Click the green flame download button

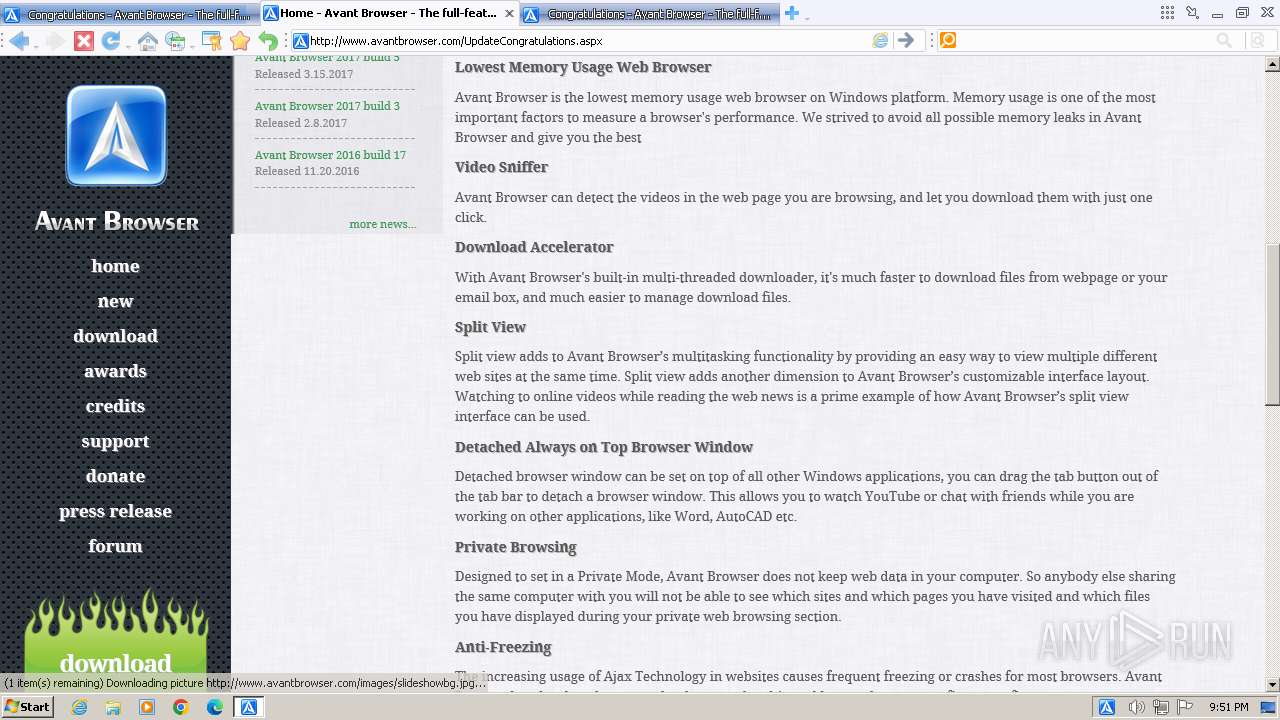click(x=115, y=640)
